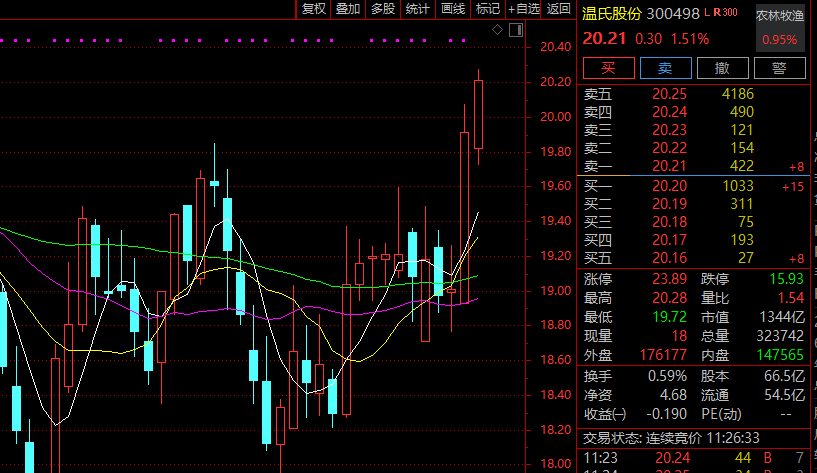Click the 市值 value 1344亿
This screenshot has height=473, width=817.
point(782,317)
